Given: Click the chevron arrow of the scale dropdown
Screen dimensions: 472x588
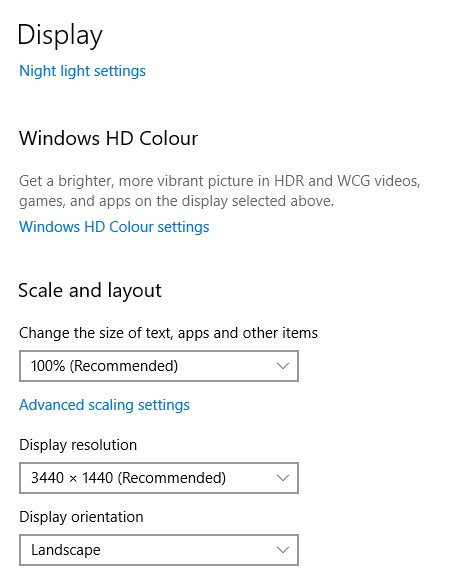Looking at the screenshot, I should 283,366.
